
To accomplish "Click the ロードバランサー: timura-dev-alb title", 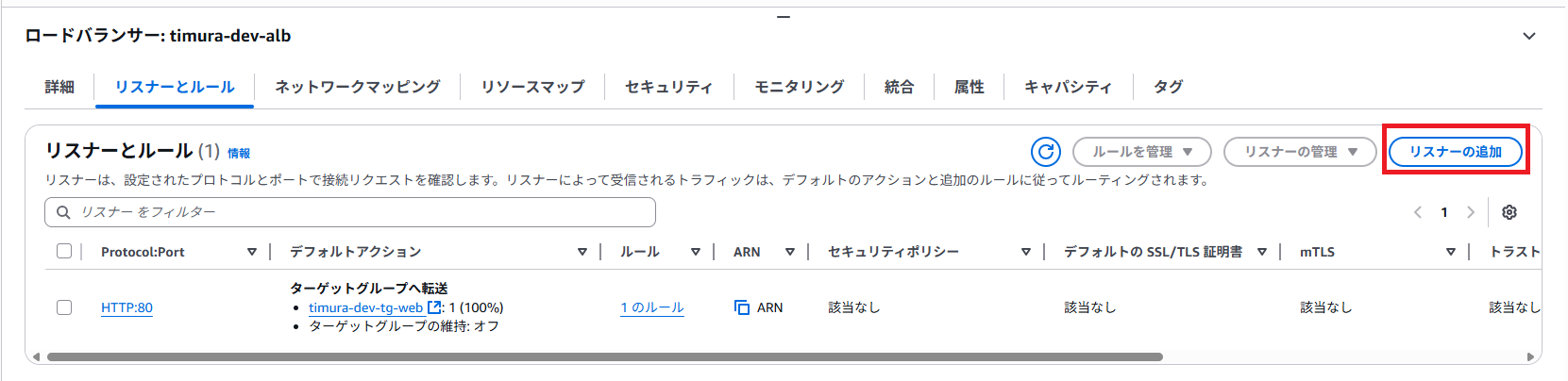I will coord(158,36).
